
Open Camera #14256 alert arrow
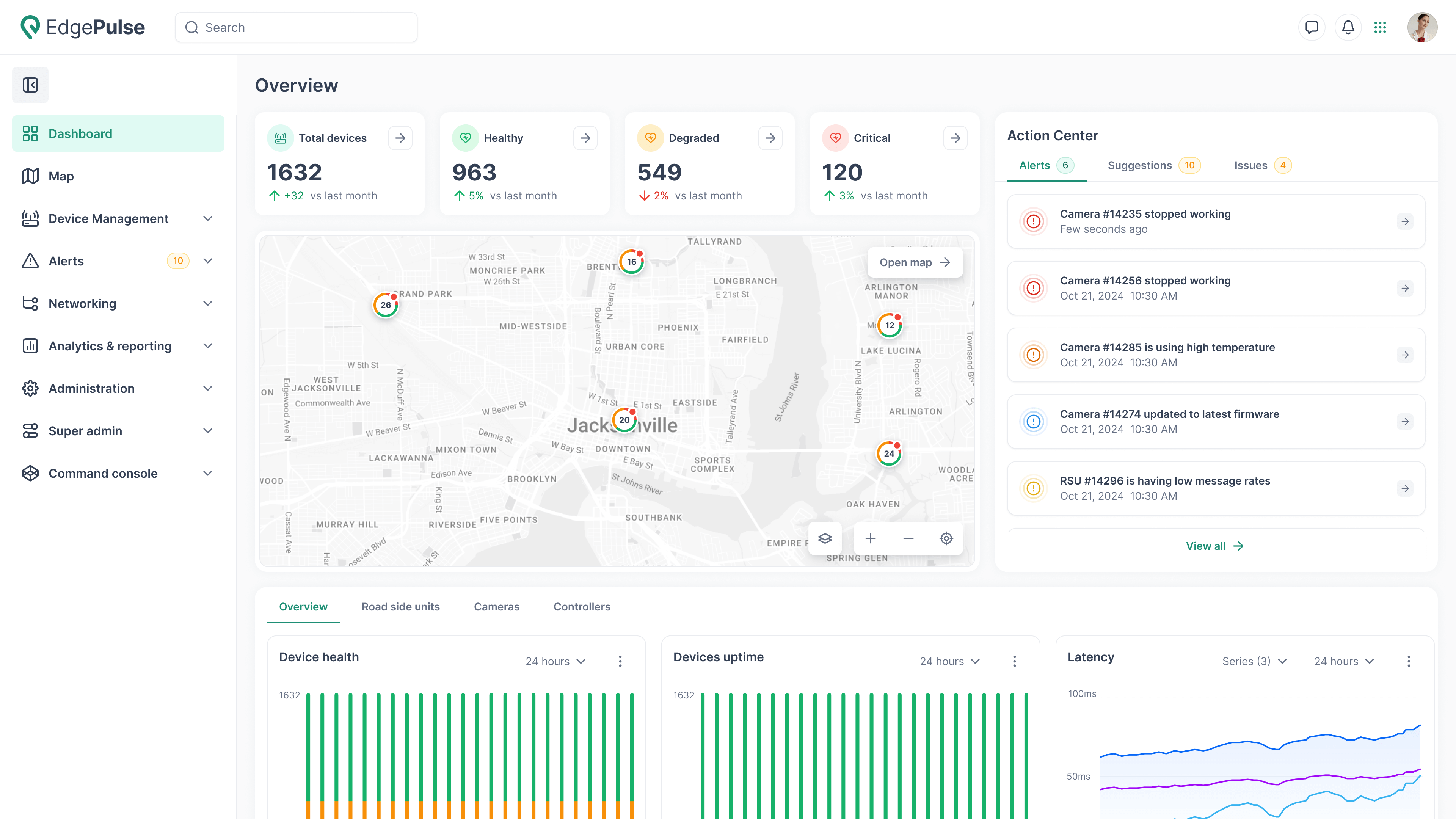click(x=1405, y=288)
